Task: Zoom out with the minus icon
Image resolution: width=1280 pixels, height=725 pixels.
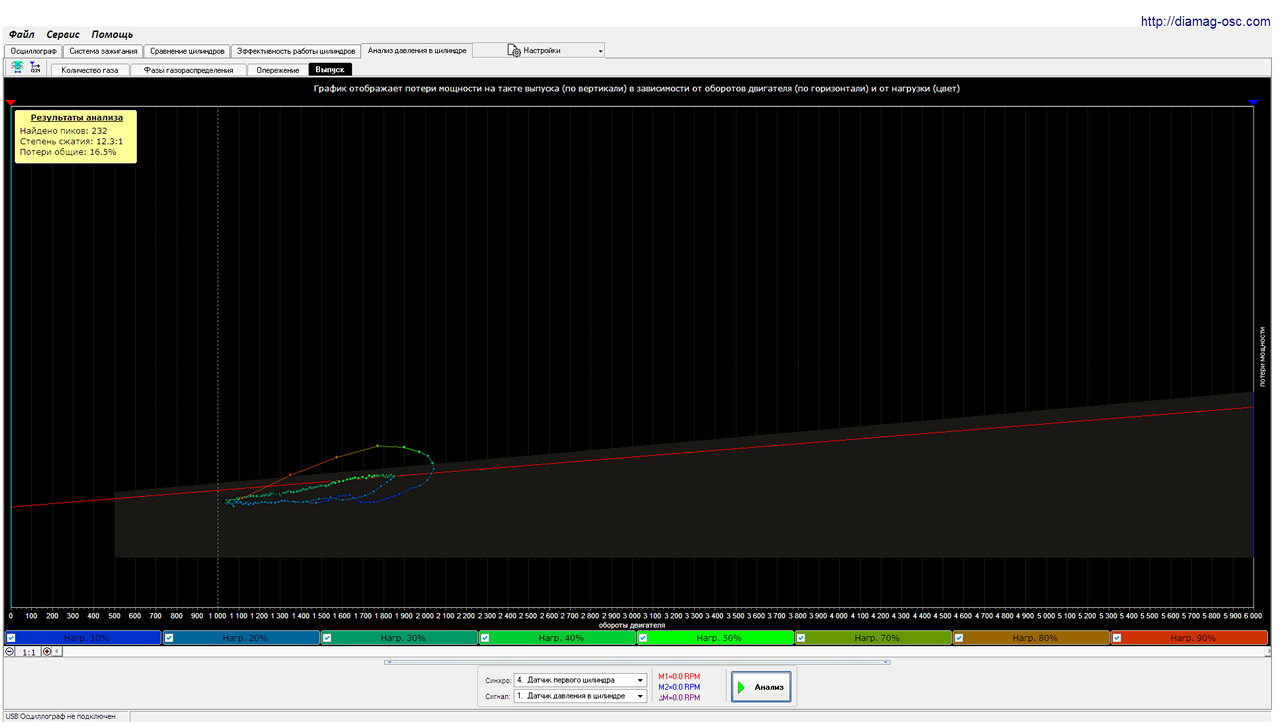Action: pos(9,651)
